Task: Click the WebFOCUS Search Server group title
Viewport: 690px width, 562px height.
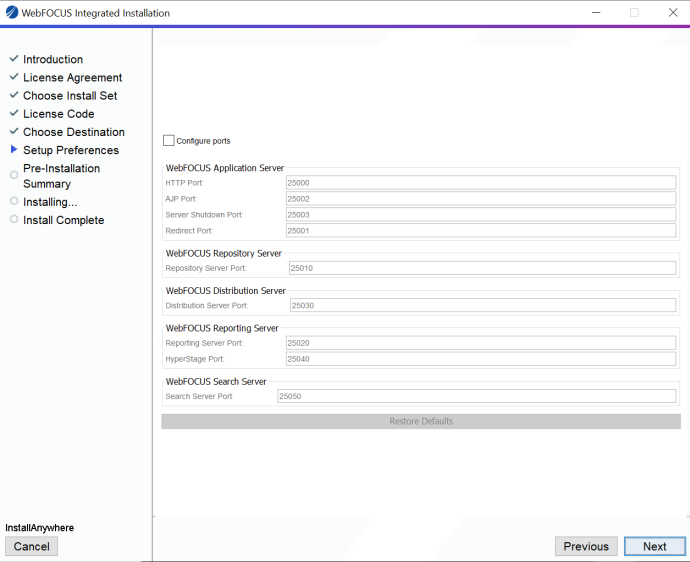Action: (x=216, y=382)
